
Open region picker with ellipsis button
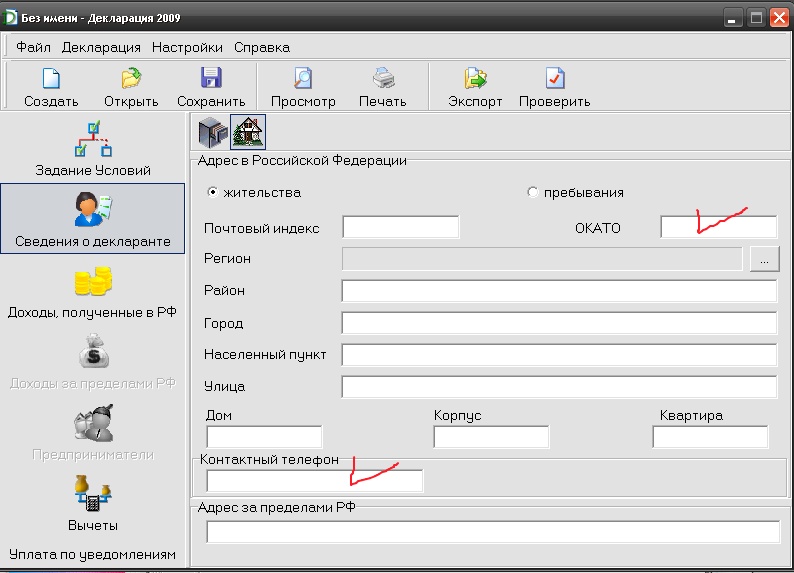click(x=764, y=259)
